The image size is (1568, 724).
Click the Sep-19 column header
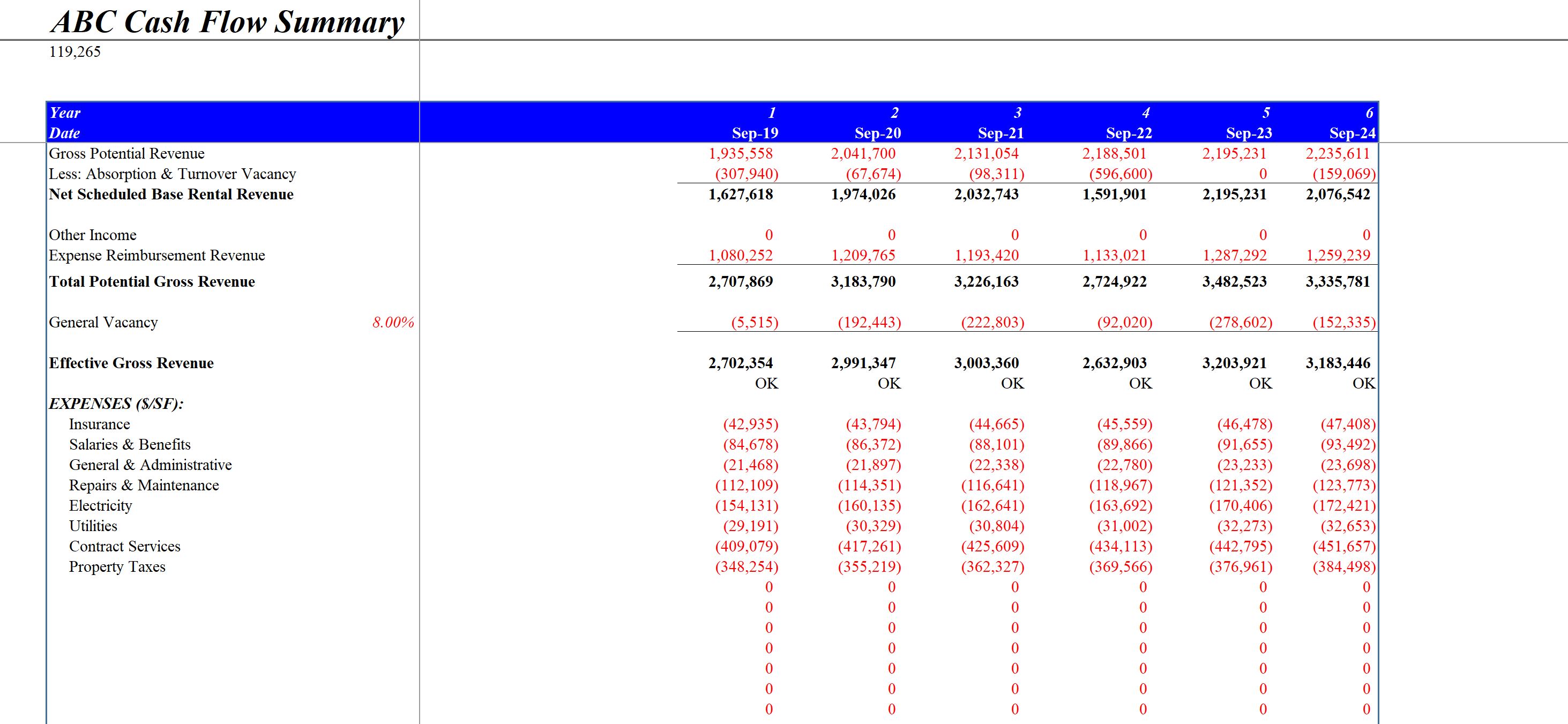[757, 133]
